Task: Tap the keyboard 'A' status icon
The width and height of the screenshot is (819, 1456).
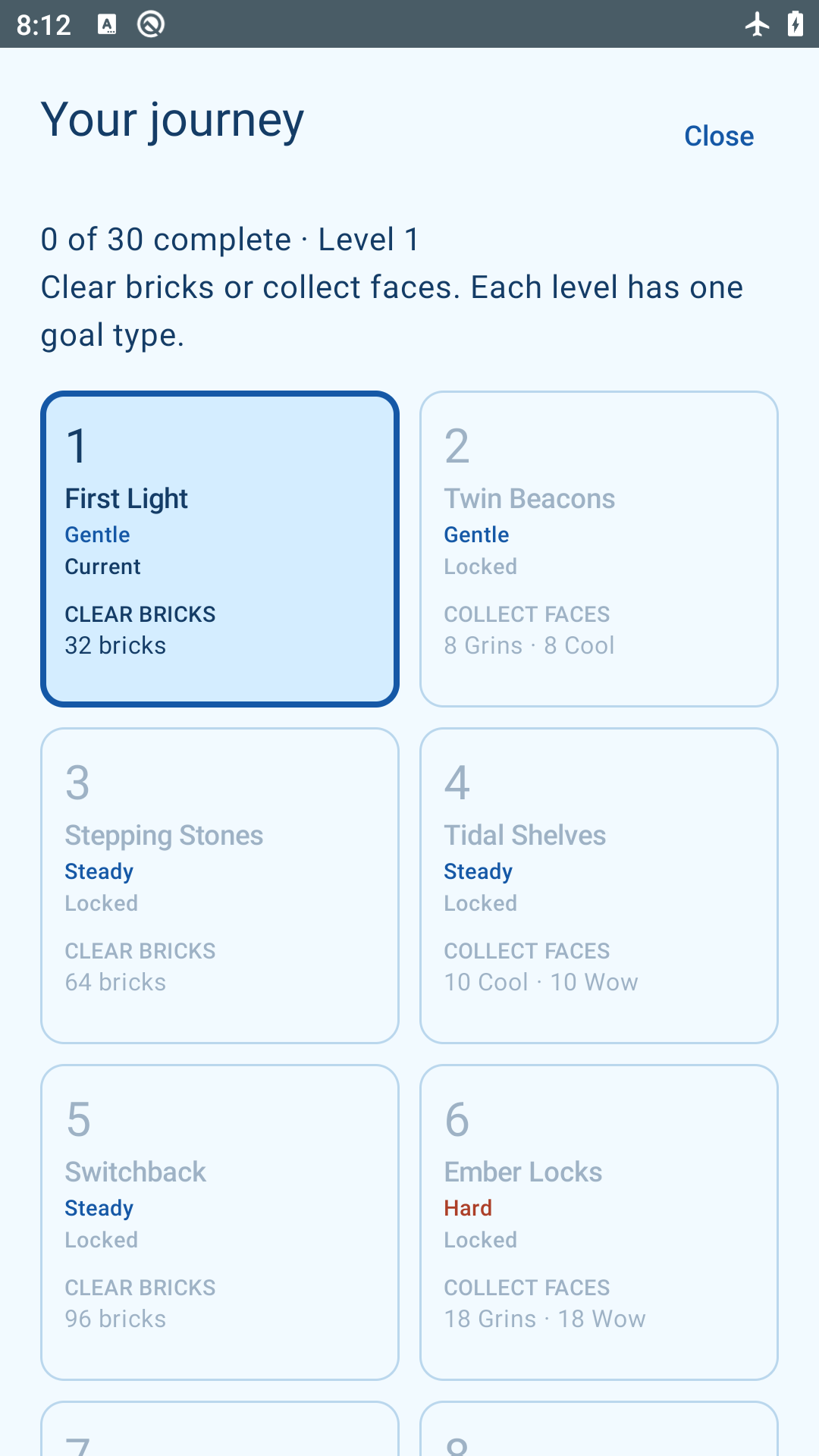Action: coord(108,25)
